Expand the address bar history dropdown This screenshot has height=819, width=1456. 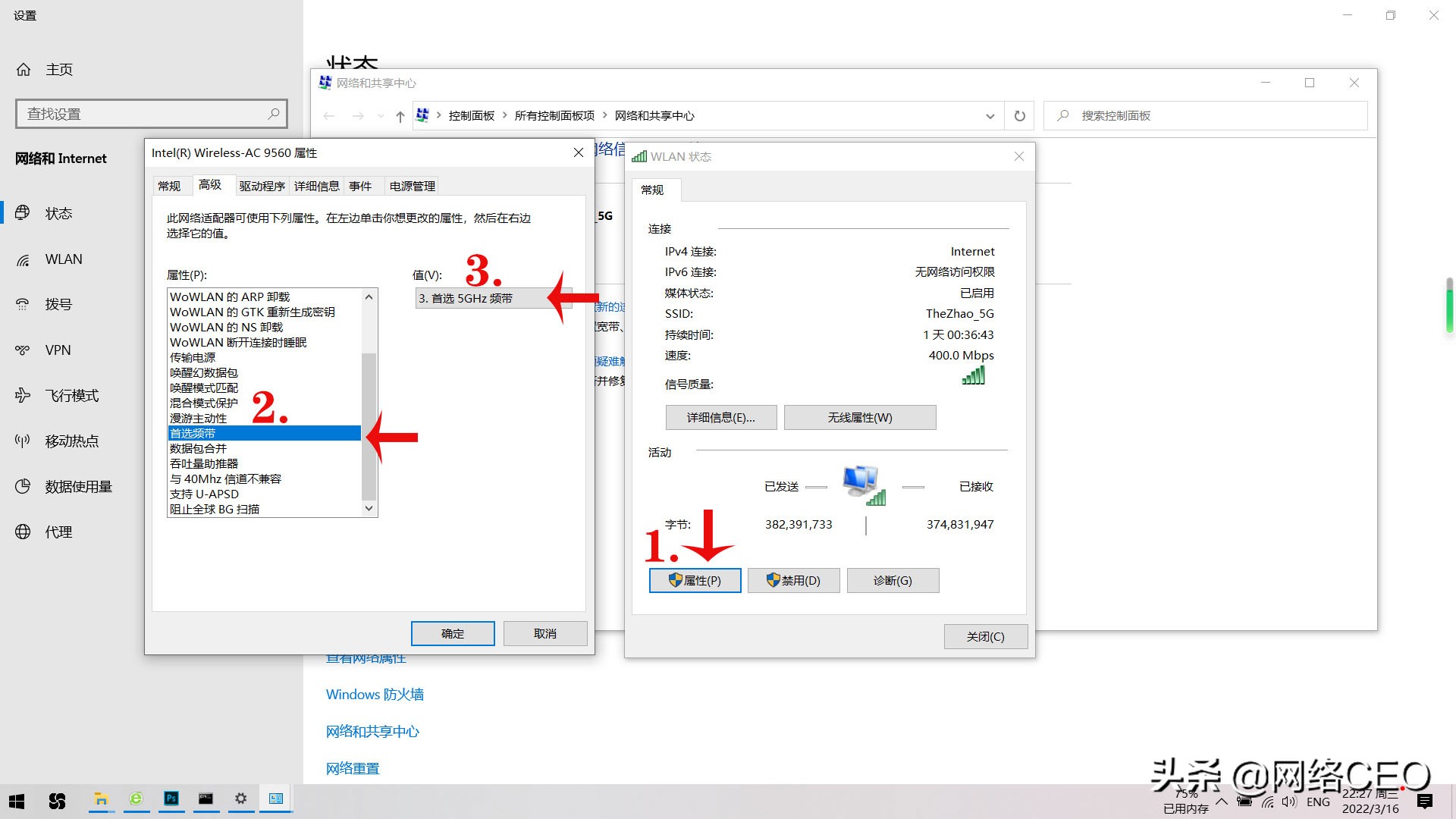pyautogui.click(x=990, y=116)
